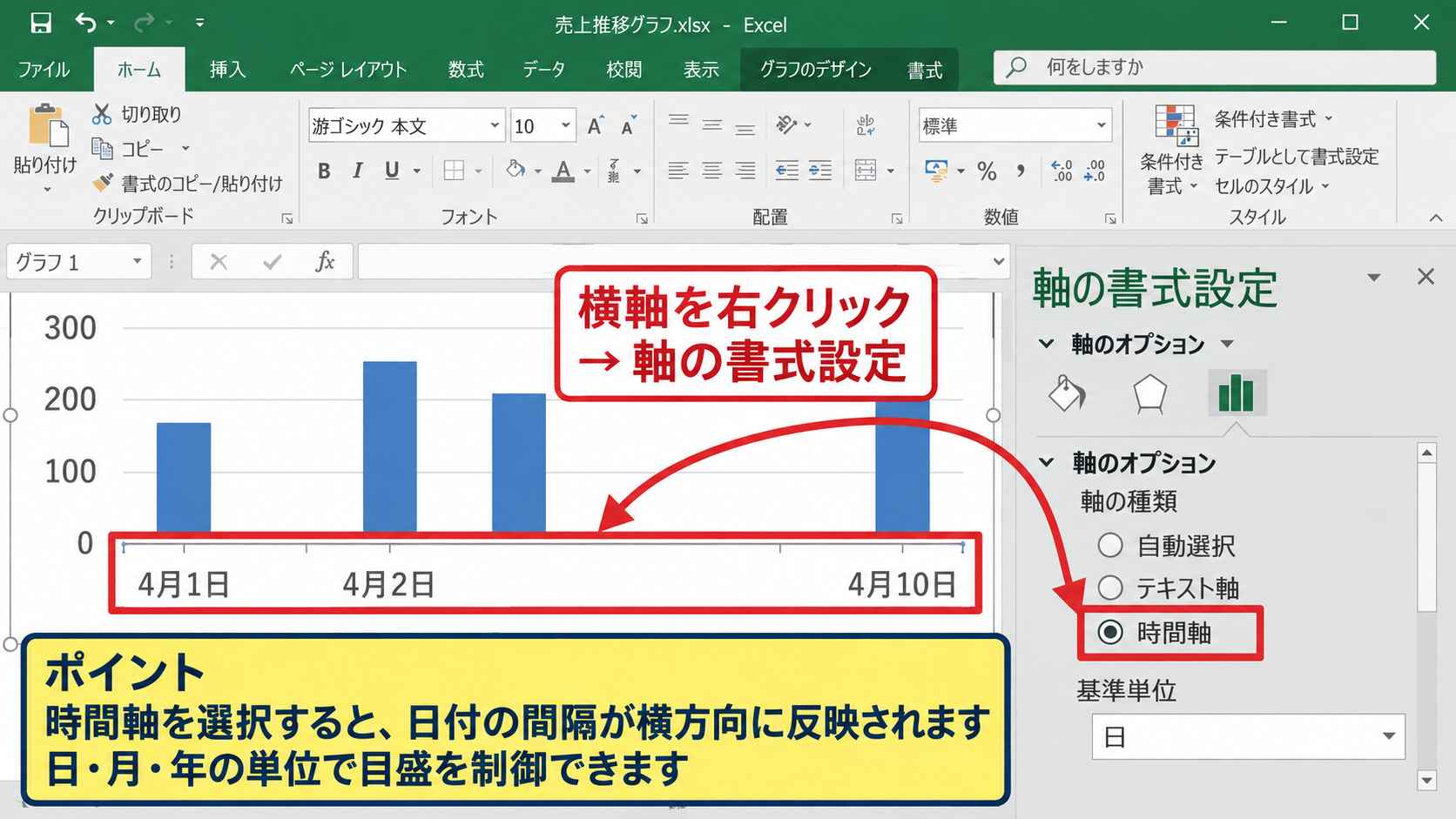Toggle Bold (B) formatting

point(324,171)
